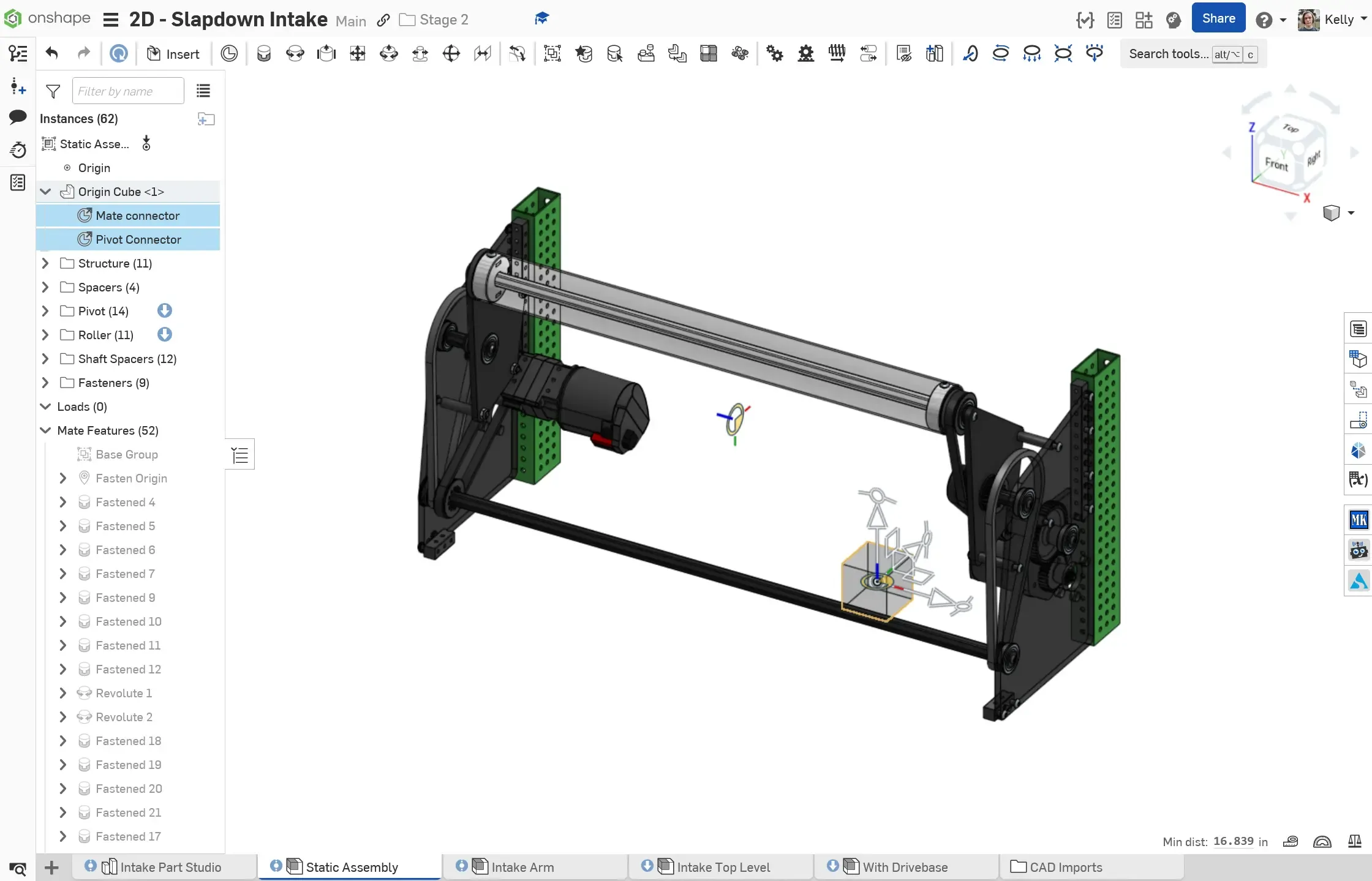Image resolution: width=1372 pixels, height=881 pixels.
Task: Switch to the Intake Arm tab
Action: coord(522,867)
